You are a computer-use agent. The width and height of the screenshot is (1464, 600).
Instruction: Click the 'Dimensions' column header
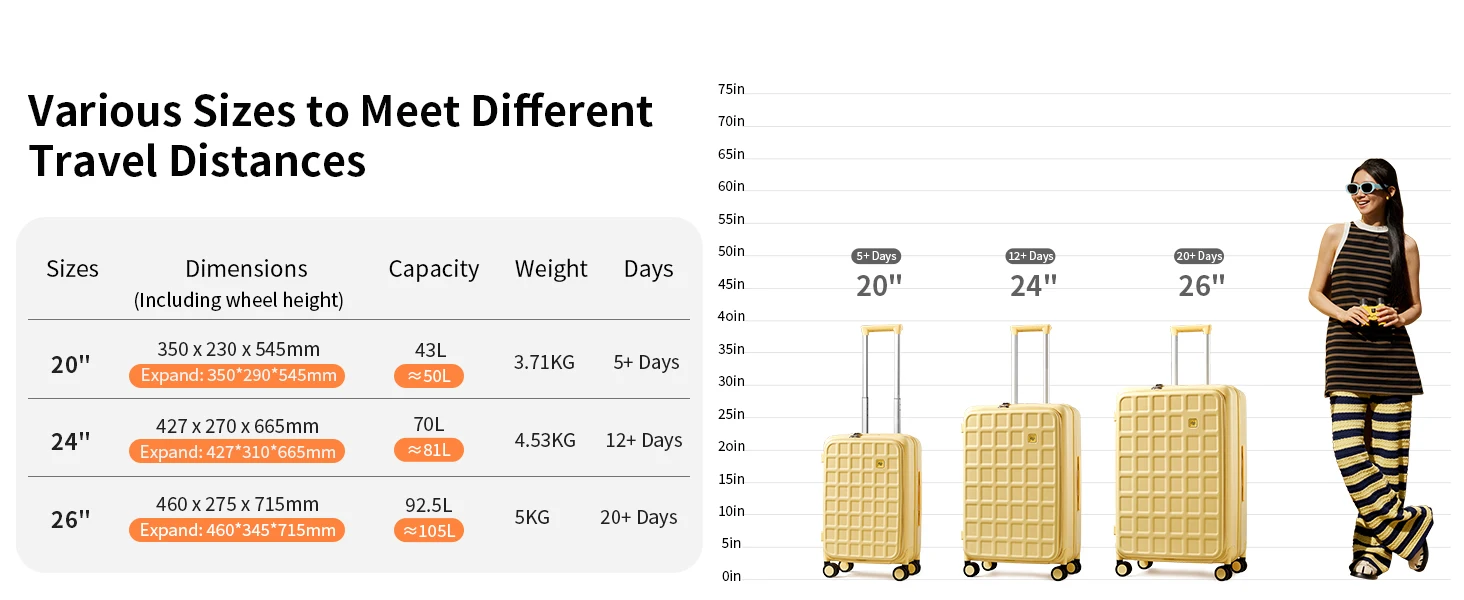click(246, 269)
